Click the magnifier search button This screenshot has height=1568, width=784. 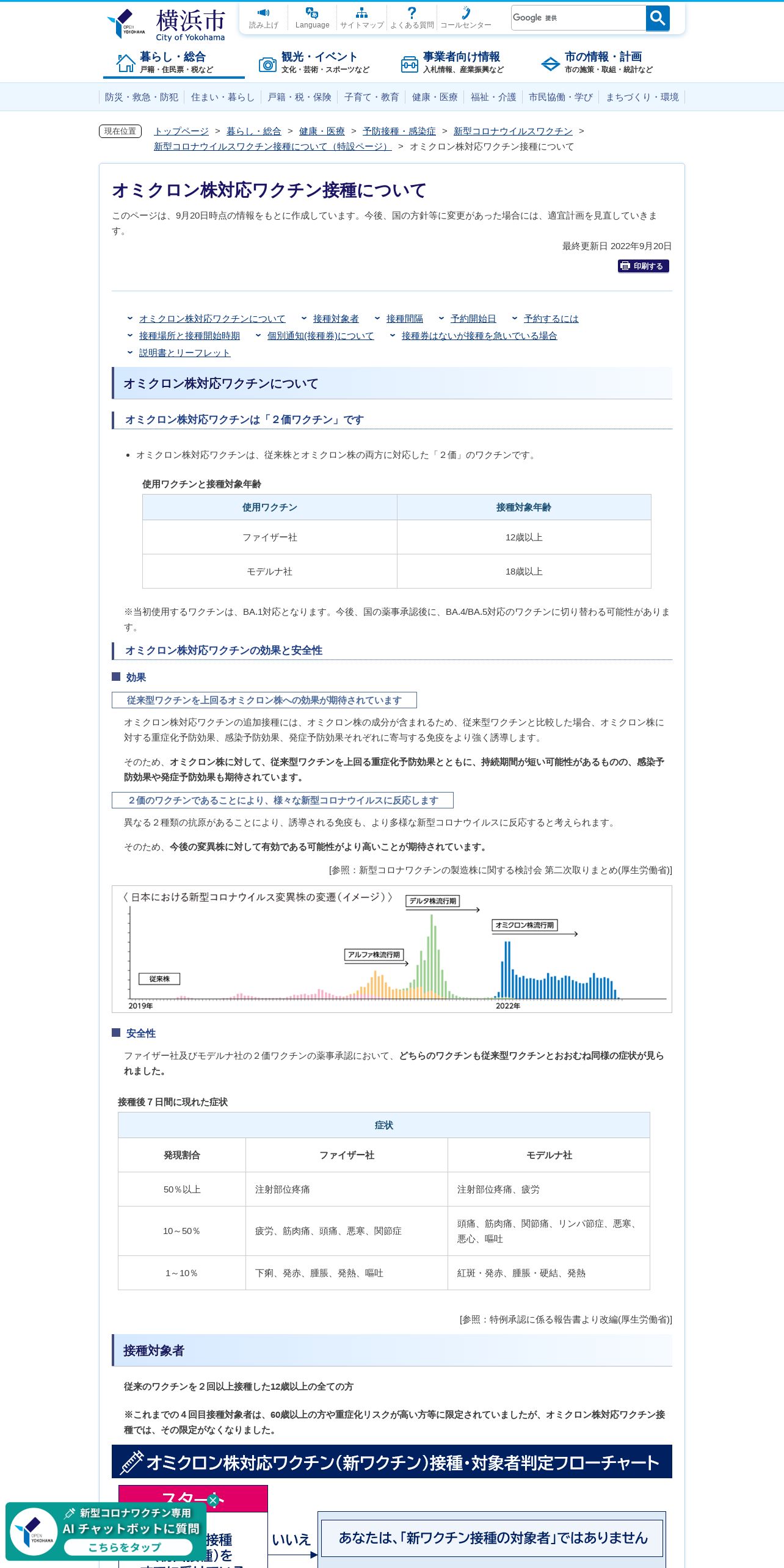coord(658,18)
